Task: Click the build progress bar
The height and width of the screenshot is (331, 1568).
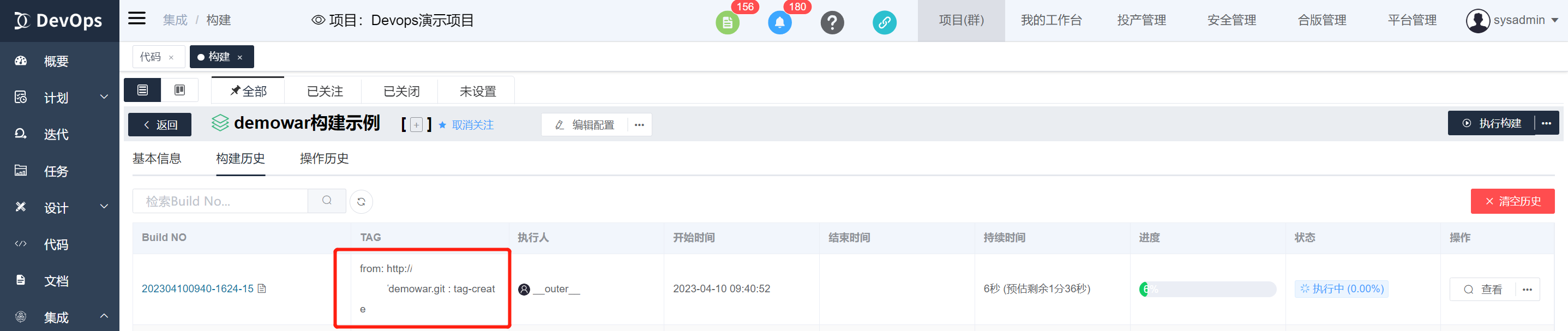Action: tap(1207, 289)
